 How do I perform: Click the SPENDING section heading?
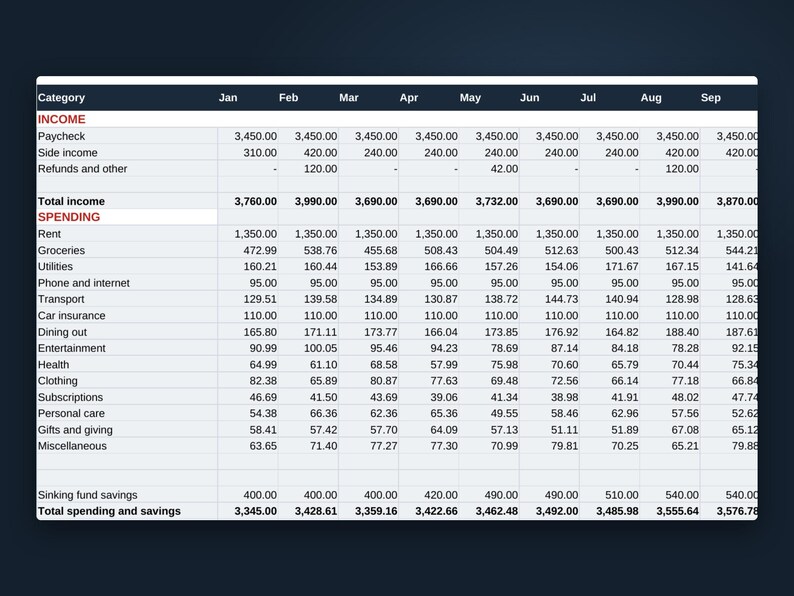[x=69, y=217]
